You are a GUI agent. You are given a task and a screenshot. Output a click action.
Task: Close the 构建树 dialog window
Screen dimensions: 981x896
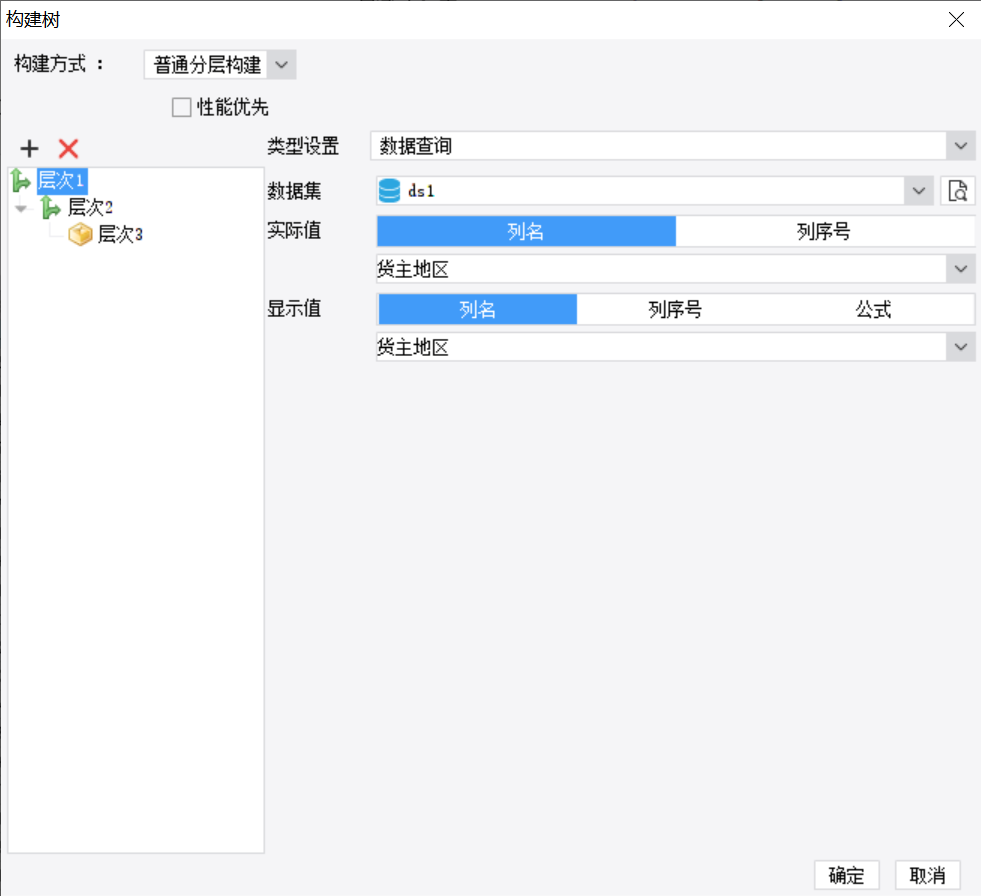956,19
